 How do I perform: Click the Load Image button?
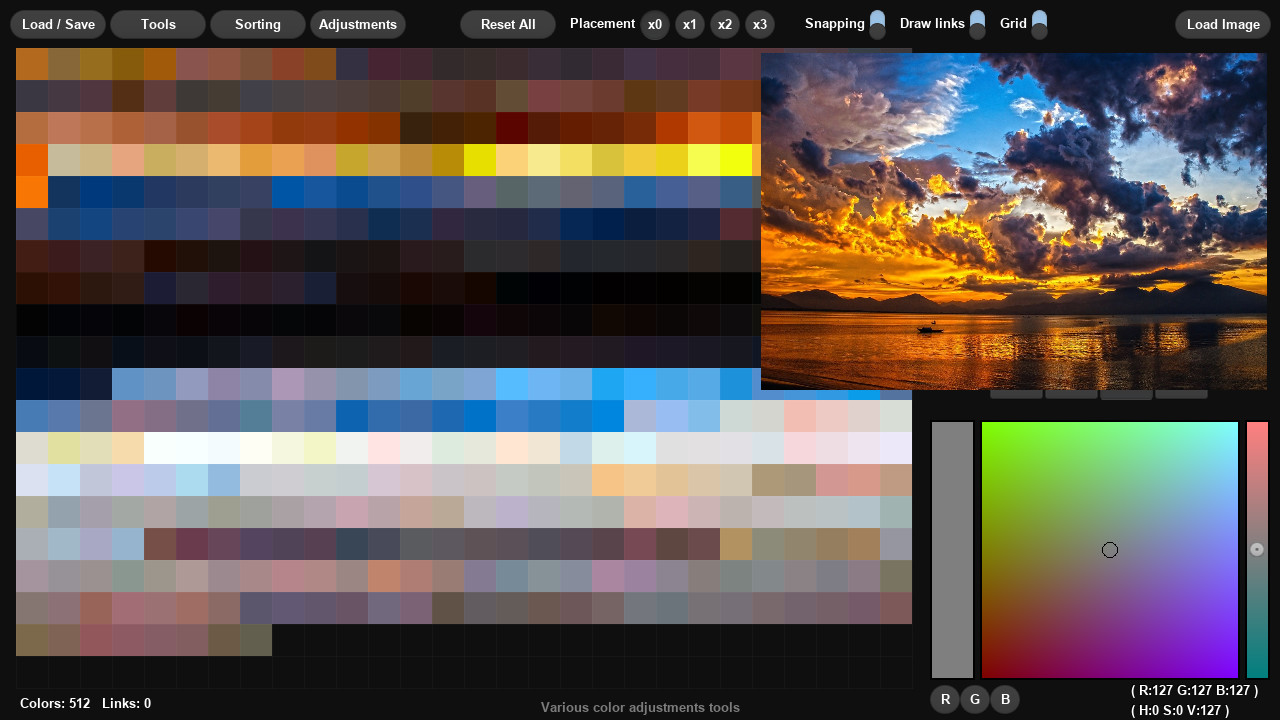pos(1222,24)
